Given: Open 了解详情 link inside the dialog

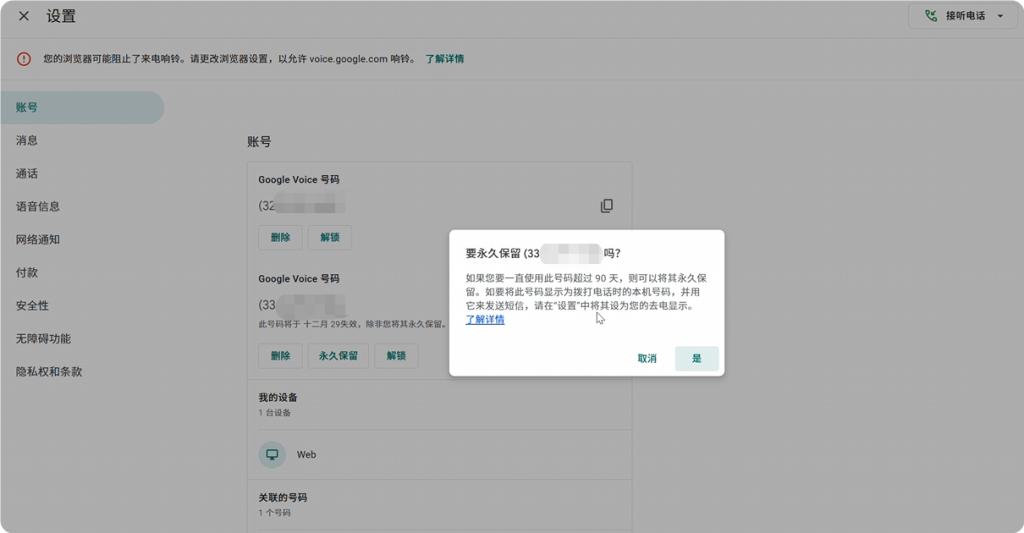Looking at the screenshot, I should coord(485,320).
